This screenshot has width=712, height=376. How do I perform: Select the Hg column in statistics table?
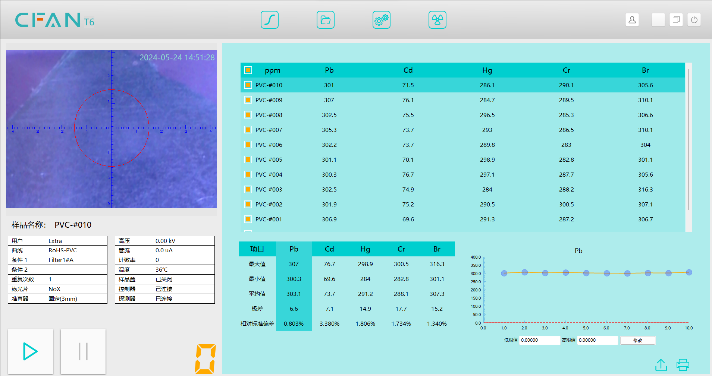pyautogui.click(x=365, y=249)
